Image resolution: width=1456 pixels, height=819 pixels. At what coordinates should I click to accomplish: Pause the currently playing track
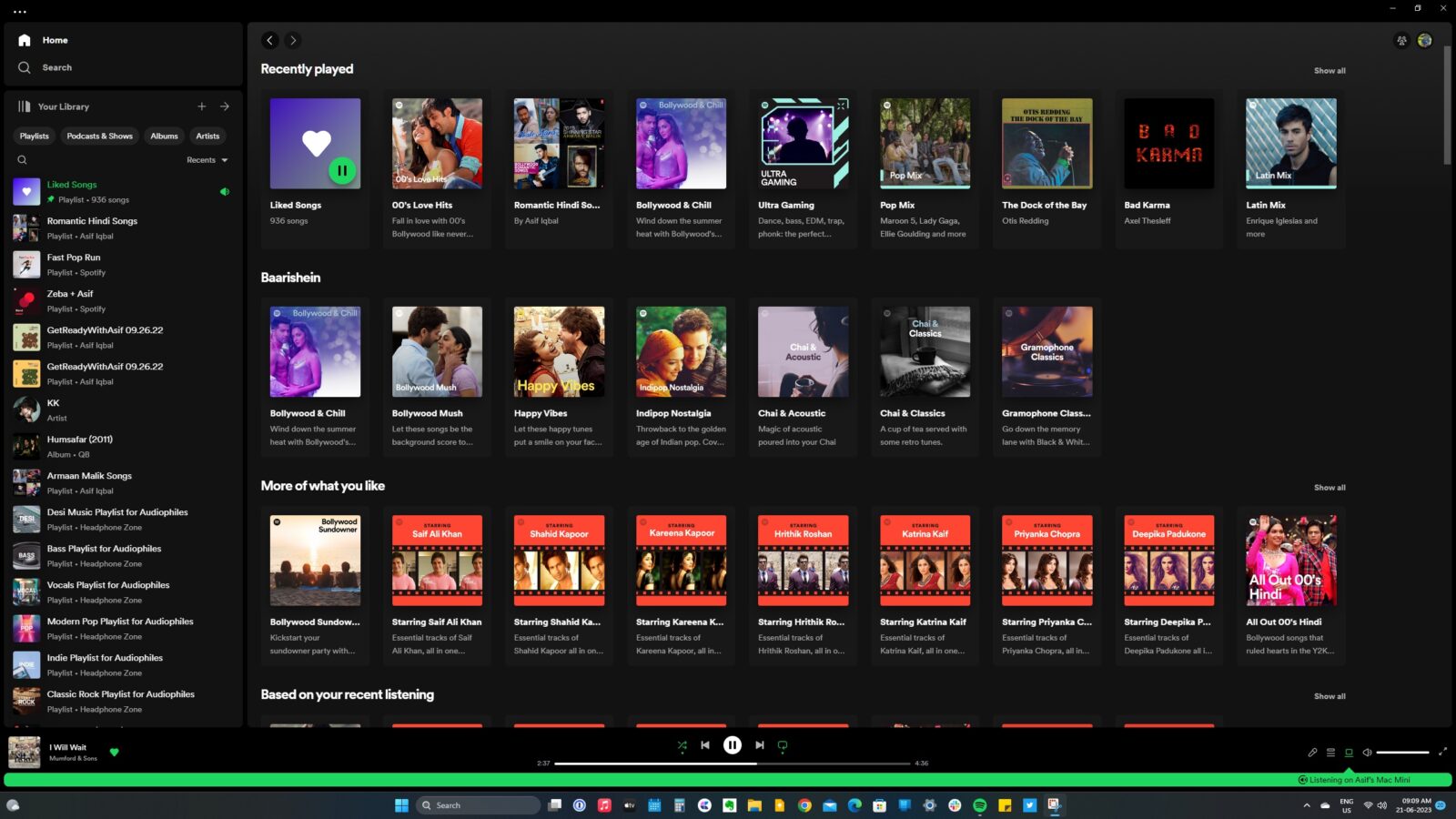(x=733, y=745)
